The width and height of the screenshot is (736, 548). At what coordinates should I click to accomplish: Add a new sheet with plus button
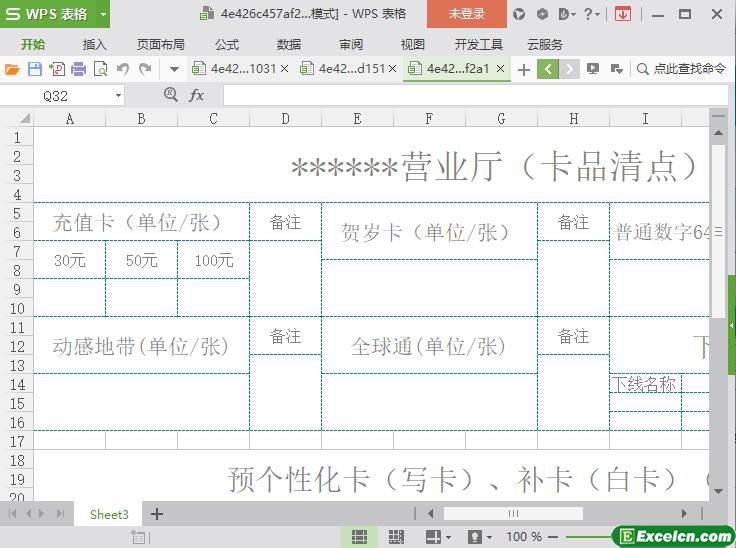click(157, 514)
